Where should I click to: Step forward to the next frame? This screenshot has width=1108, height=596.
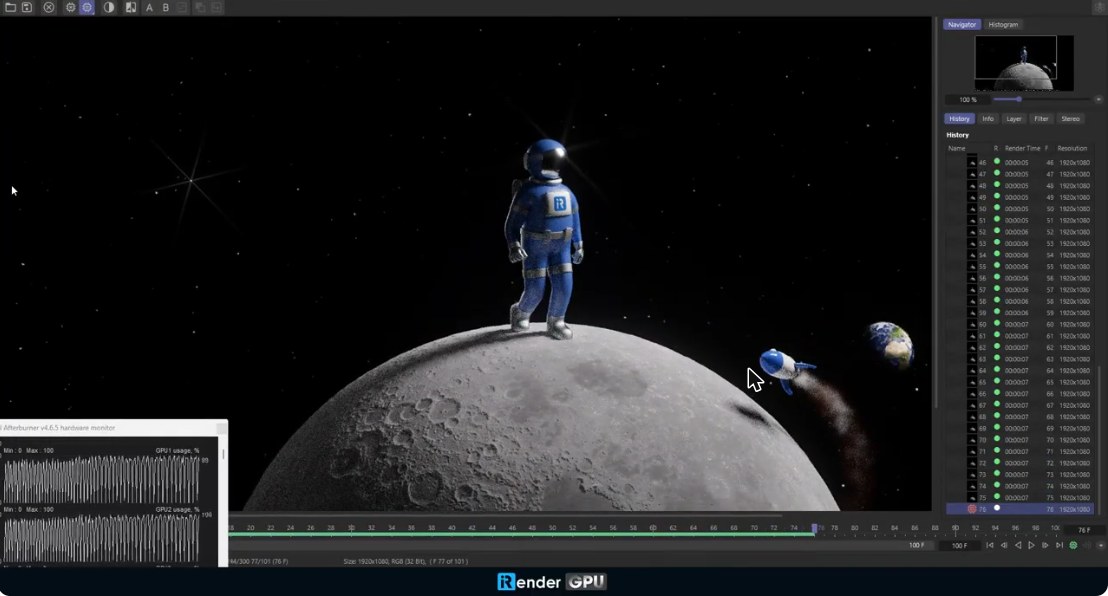pos(1045,546)
